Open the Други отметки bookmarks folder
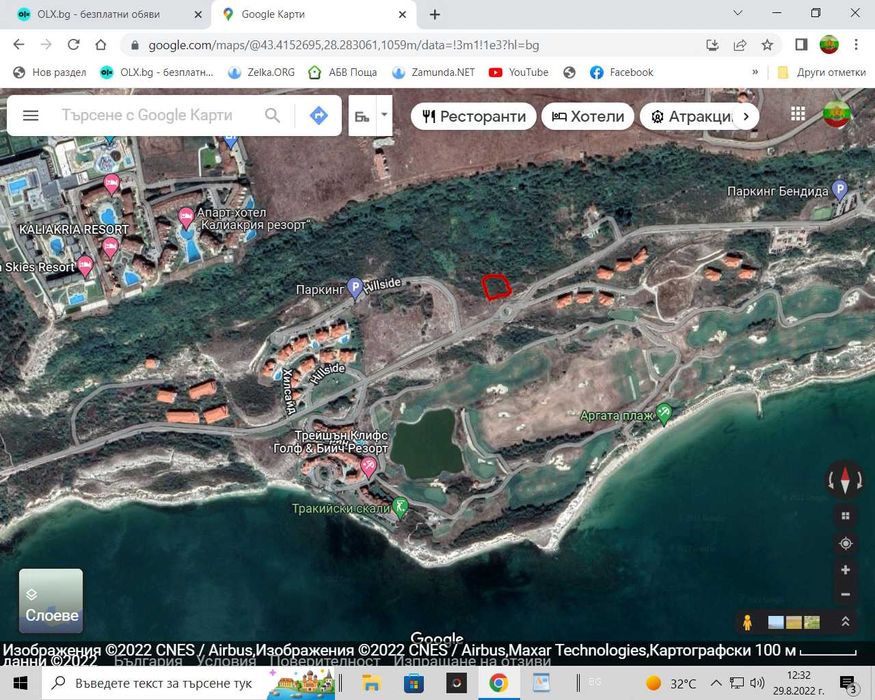Image resolution: width=875 pixels, height=700 pixels. 822,72
